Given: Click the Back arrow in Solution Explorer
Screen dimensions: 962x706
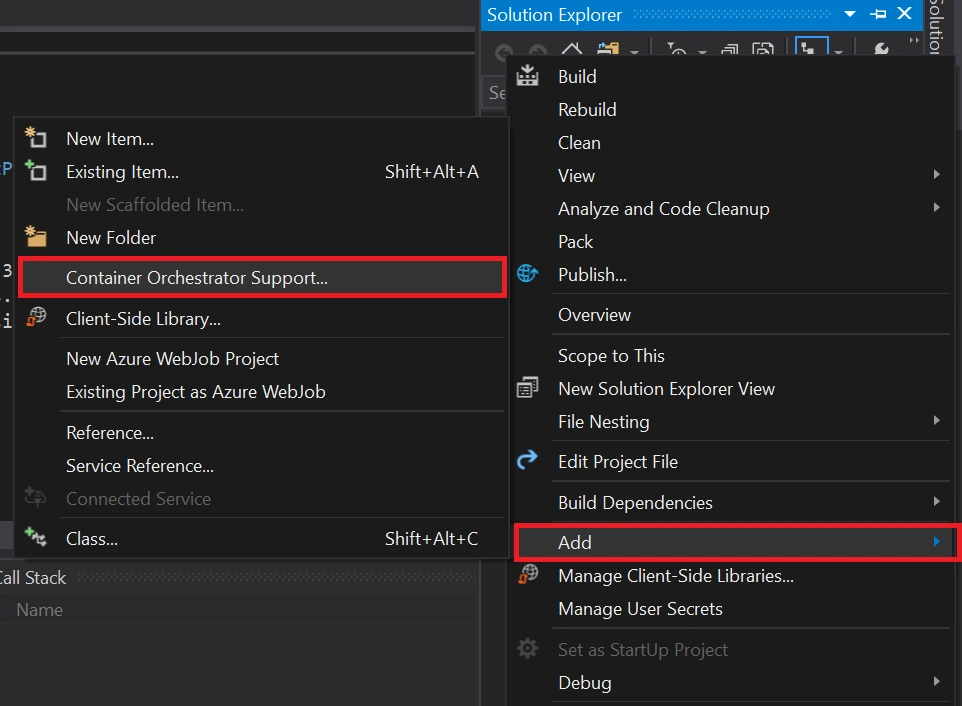Looking at the screenshot, I should coord(504,52).
